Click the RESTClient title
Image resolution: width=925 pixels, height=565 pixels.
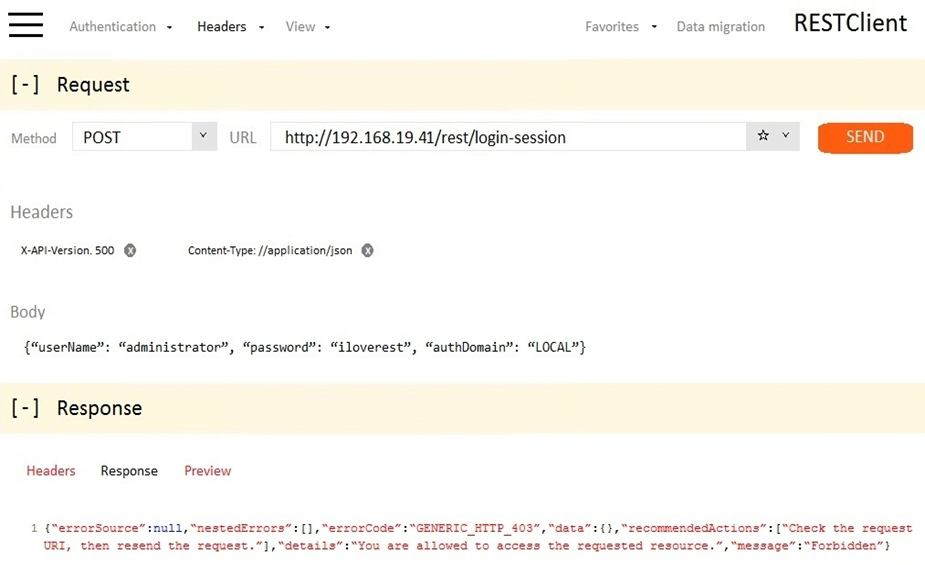850,24
